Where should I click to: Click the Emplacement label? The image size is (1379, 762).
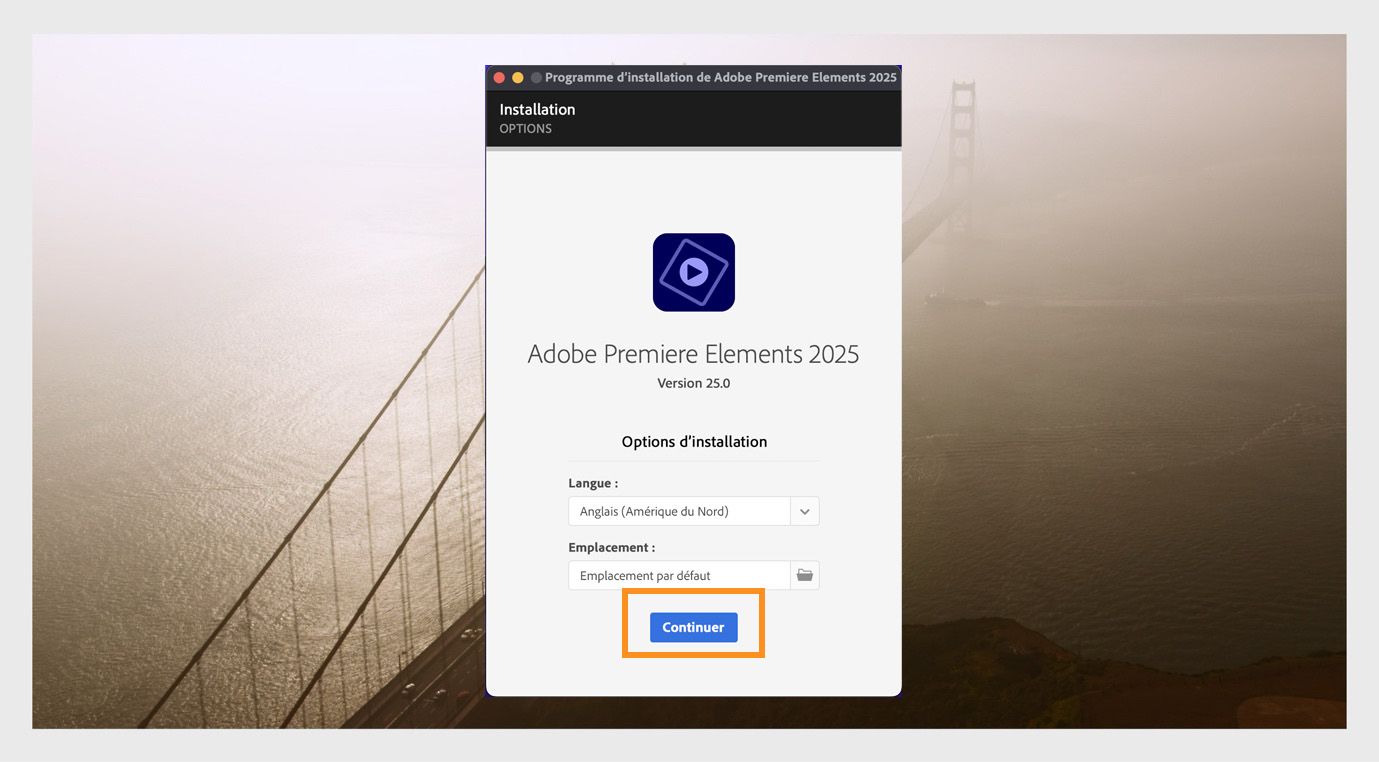click(x=612, y=548)
